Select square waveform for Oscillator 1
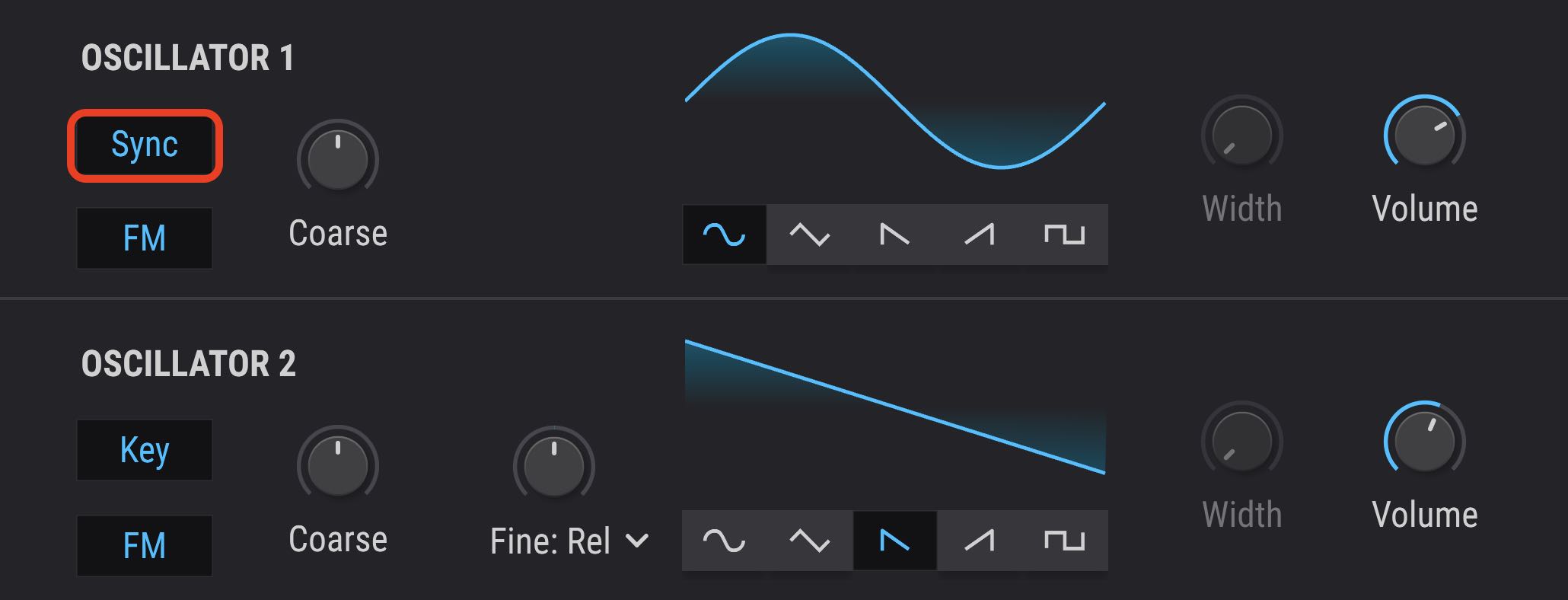 coord(1064,235)
